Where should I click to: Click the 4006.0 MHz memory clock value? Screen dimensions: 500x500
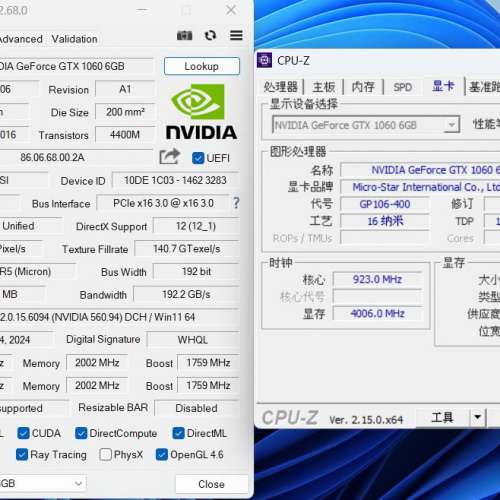pos(377,314)
